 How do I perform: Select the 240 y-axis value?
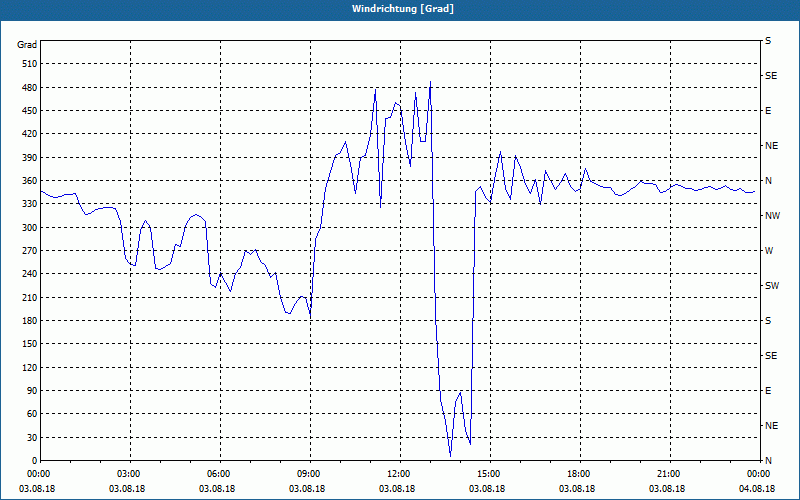(30, 274)
